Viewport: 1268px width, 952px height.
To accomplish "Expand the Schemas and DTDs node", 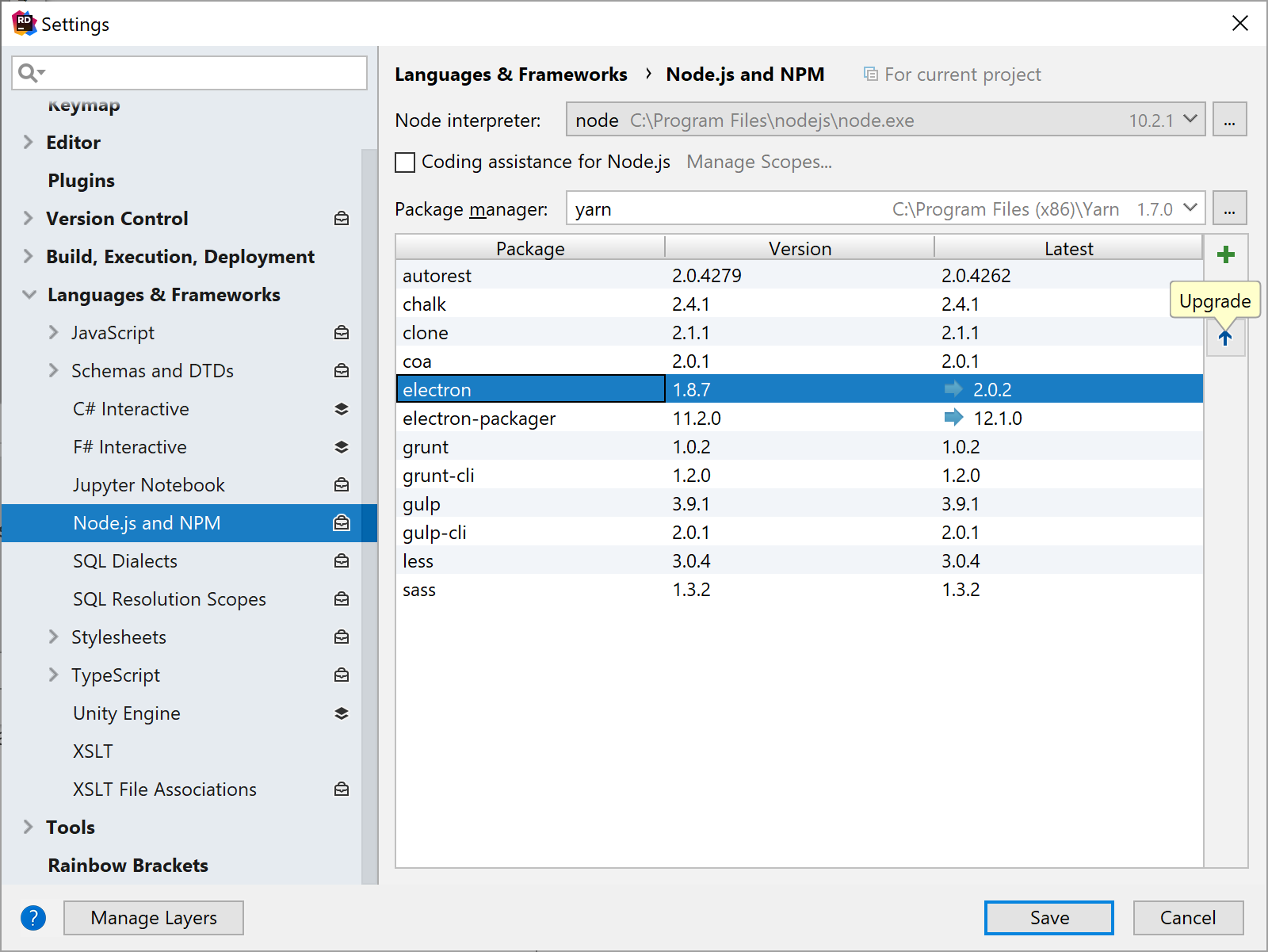I will click(x=54, y=371).
